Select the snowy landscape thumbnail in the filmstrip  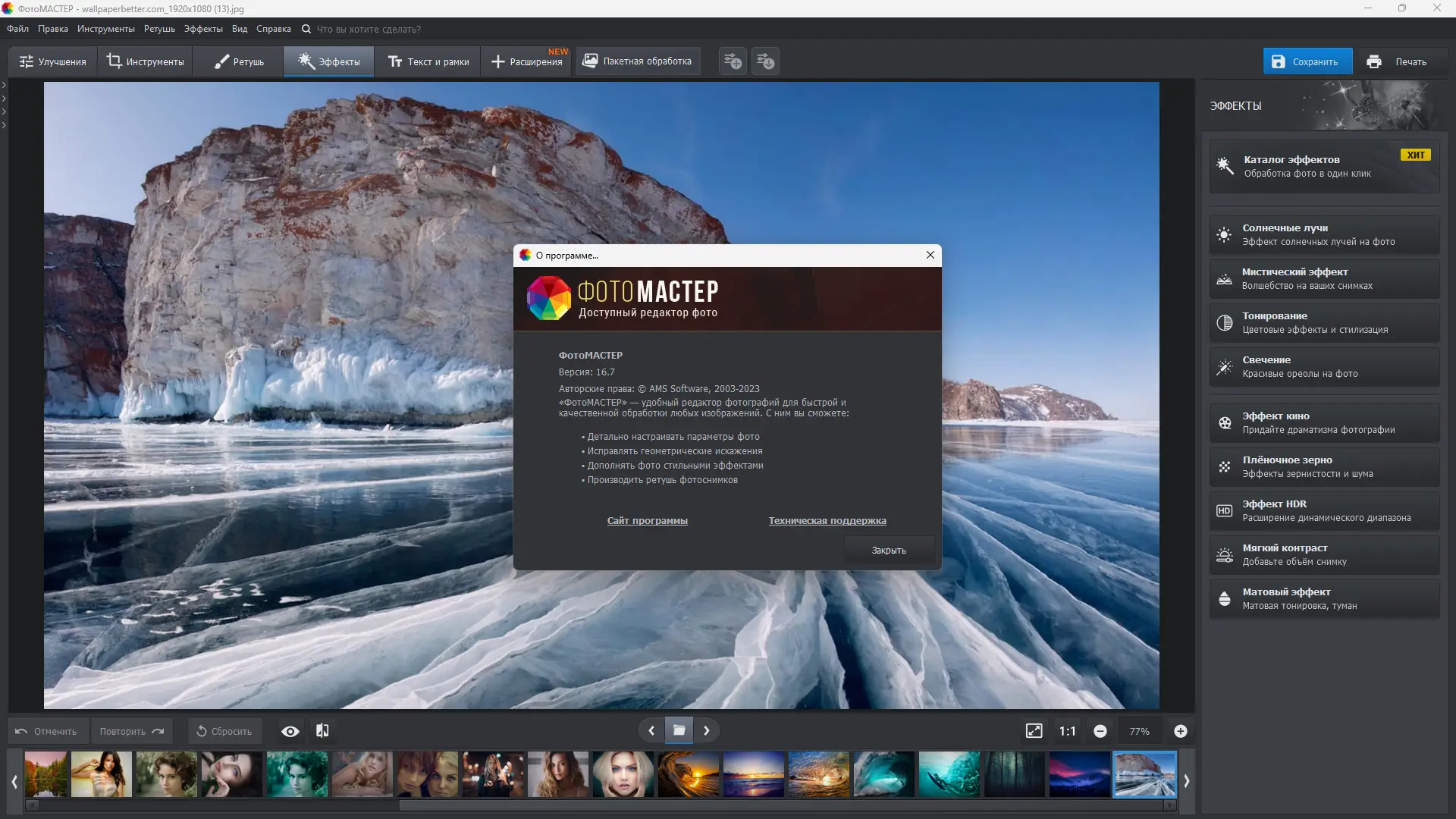(1145, 774)
